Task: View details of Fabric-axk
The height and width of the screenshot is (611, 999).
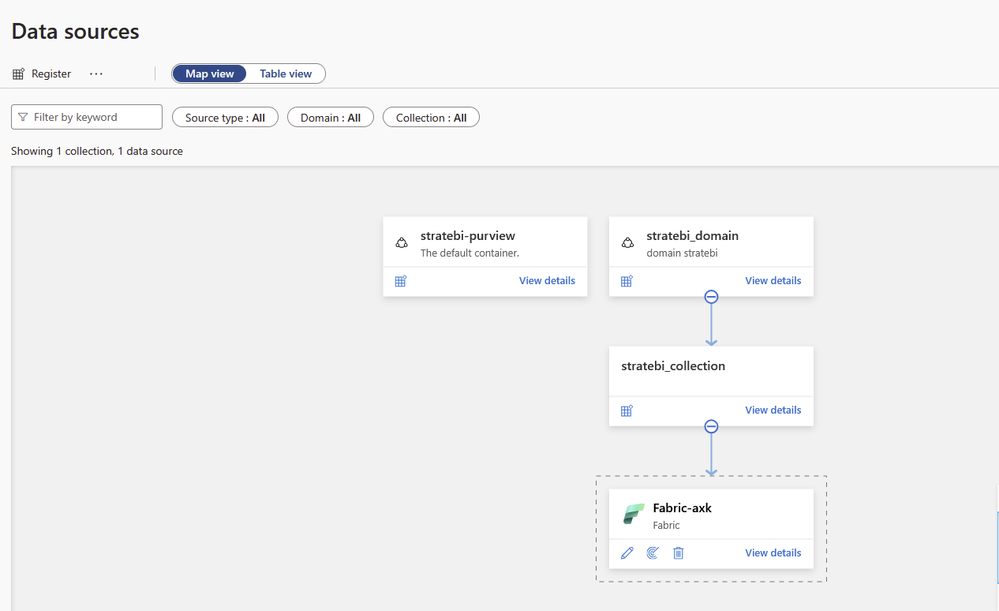Action: pos(773,552)
